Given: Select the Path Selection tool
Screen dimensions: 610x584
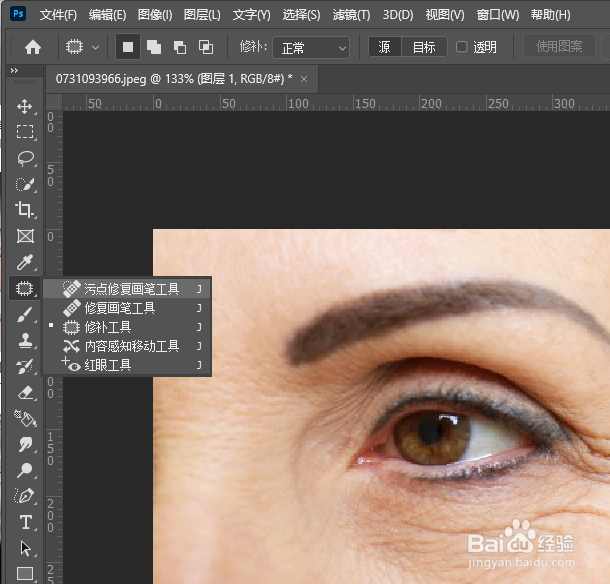Looking at the screenshot, I should (x=25, y=548).
